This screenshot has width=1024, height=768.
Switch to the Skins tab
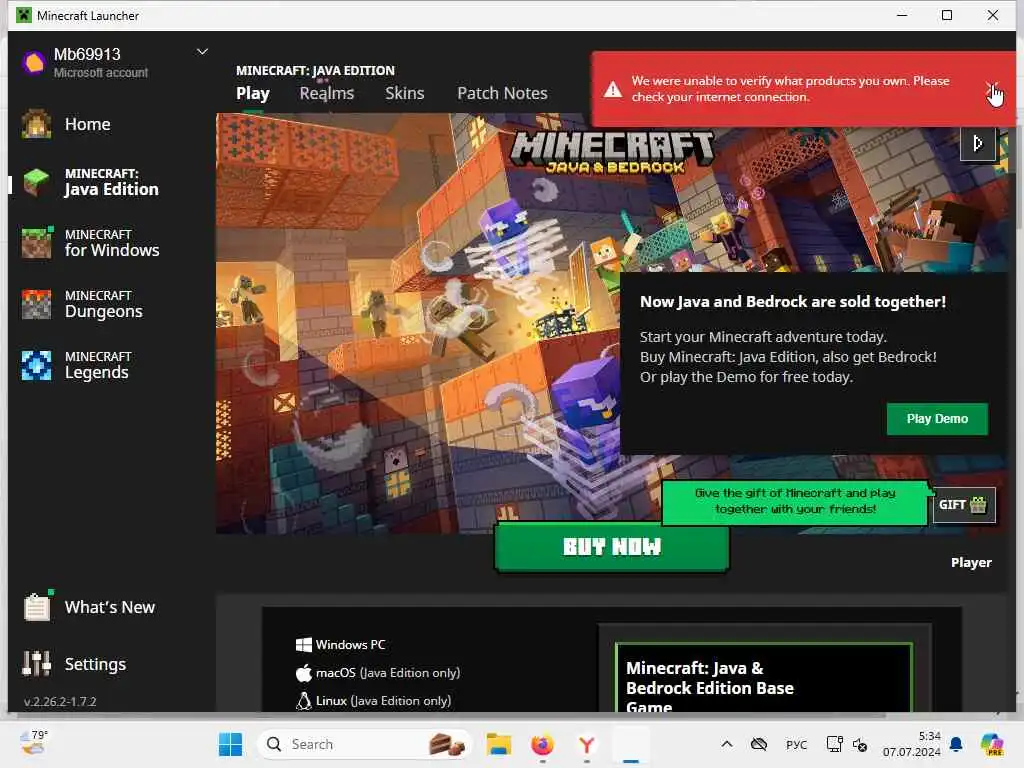tap(404, 93)
